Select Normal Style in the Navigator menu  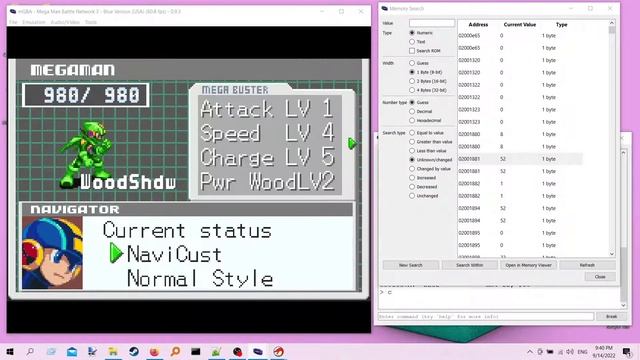pyautogui.click(x=200, y=279)
